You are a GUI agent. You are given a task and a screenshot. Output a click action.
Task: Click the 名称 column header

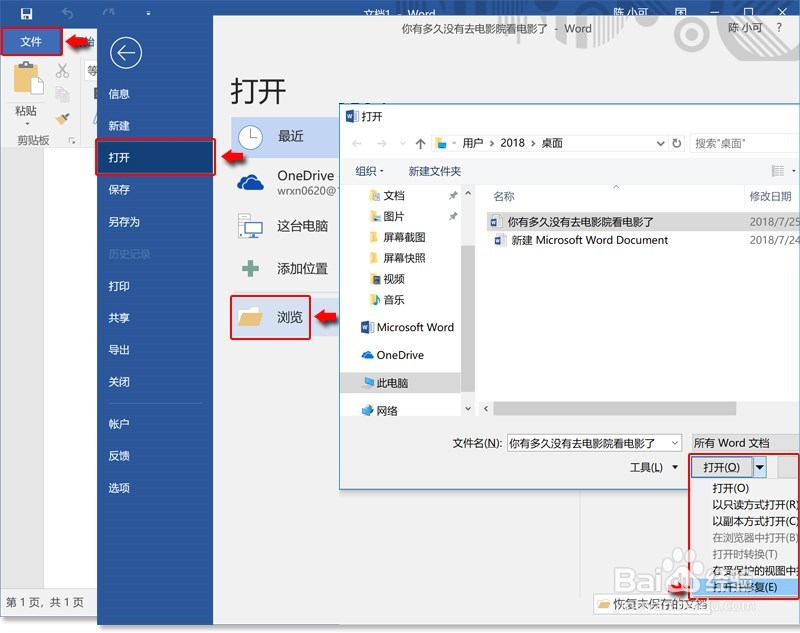504,196
